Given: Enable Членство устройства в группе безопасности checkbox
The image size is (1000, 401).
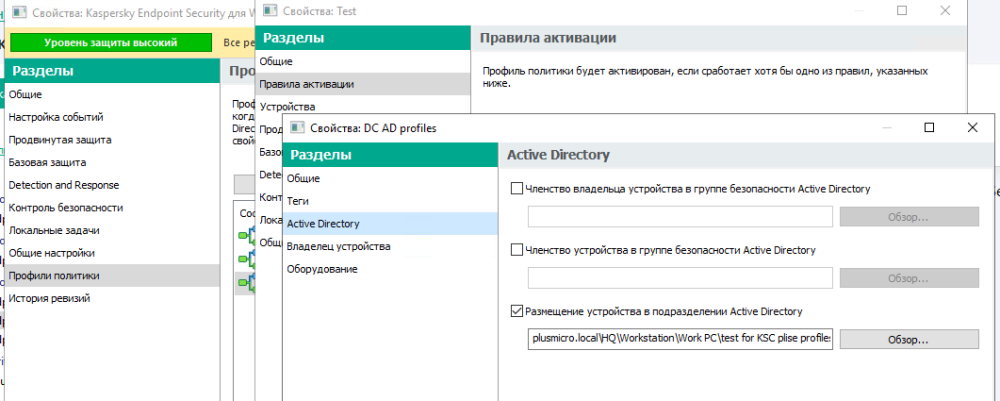Looking at the screenshot, I should [x=517, y=251].
